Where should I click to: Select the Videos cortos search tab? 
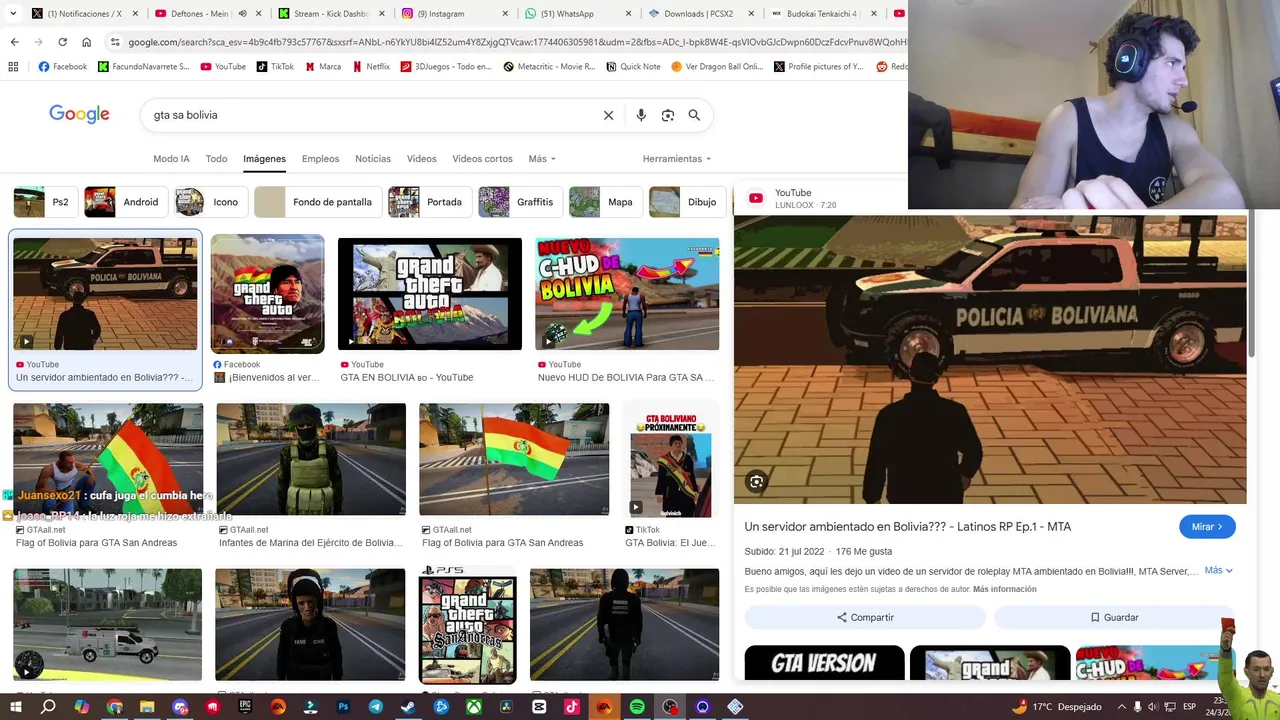(x=482, y=159)
